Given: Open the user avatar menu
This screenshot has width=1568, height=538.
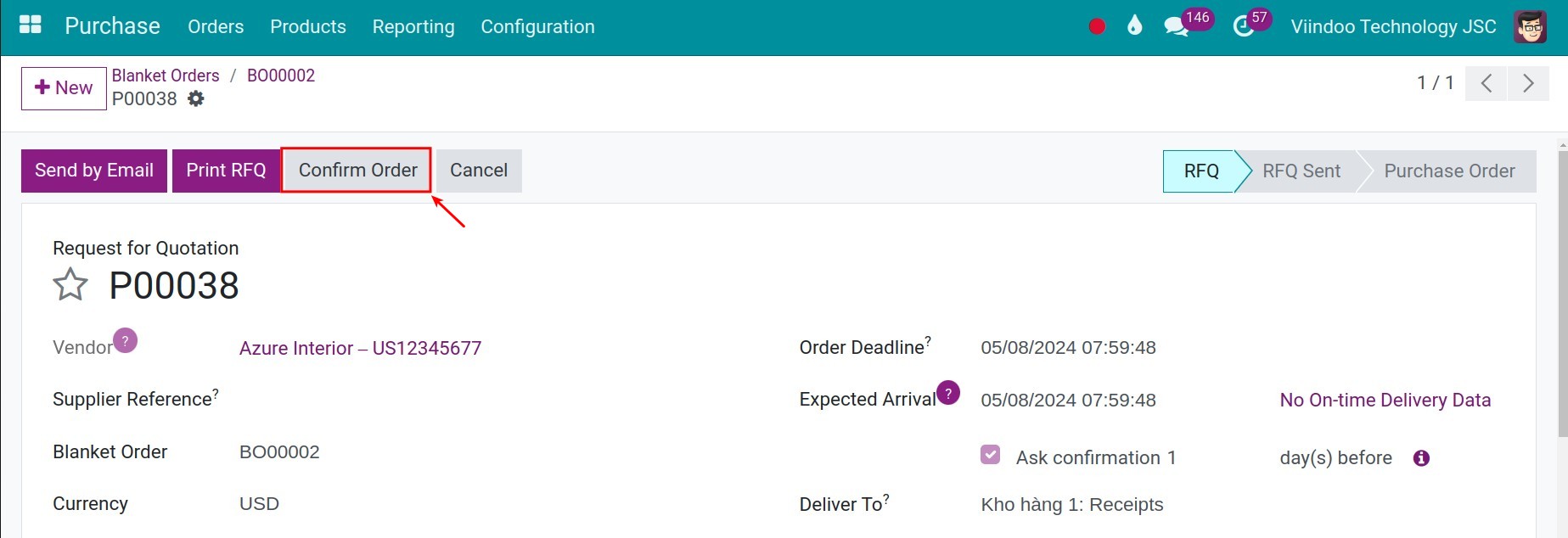Looking at the screenshot, I should [1530, 27].
